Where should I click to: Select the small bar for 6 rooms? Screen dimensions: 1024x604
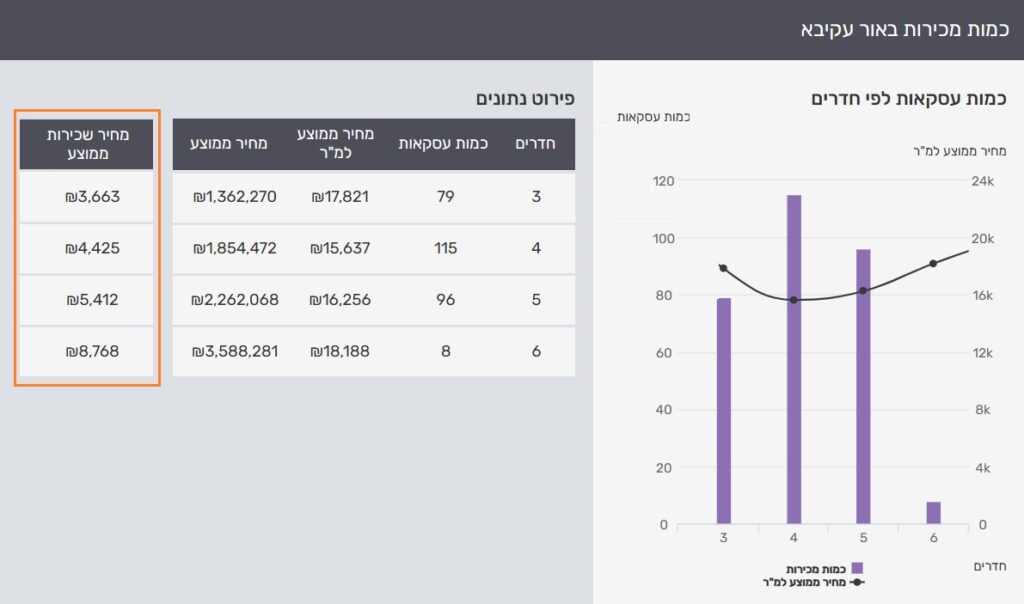point(933,513)
